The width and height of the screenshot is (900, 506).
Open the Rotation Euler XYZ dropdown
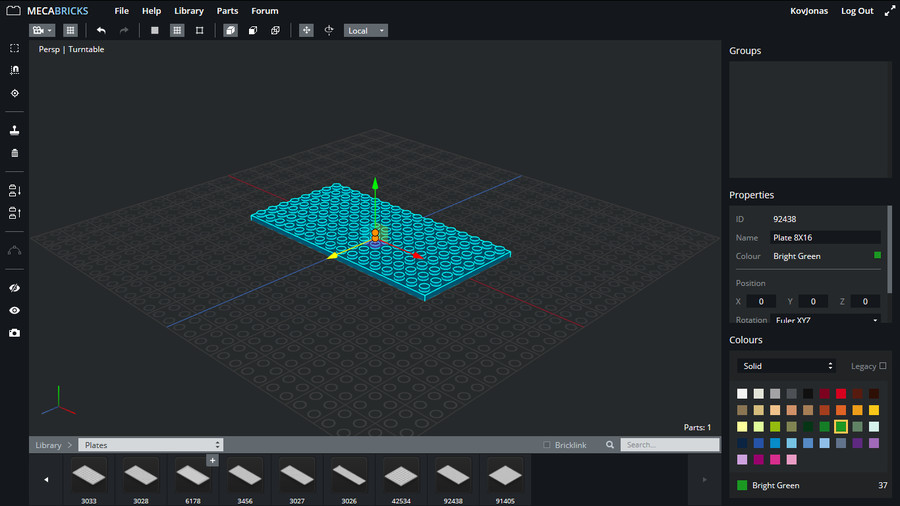tap(826, 320)
